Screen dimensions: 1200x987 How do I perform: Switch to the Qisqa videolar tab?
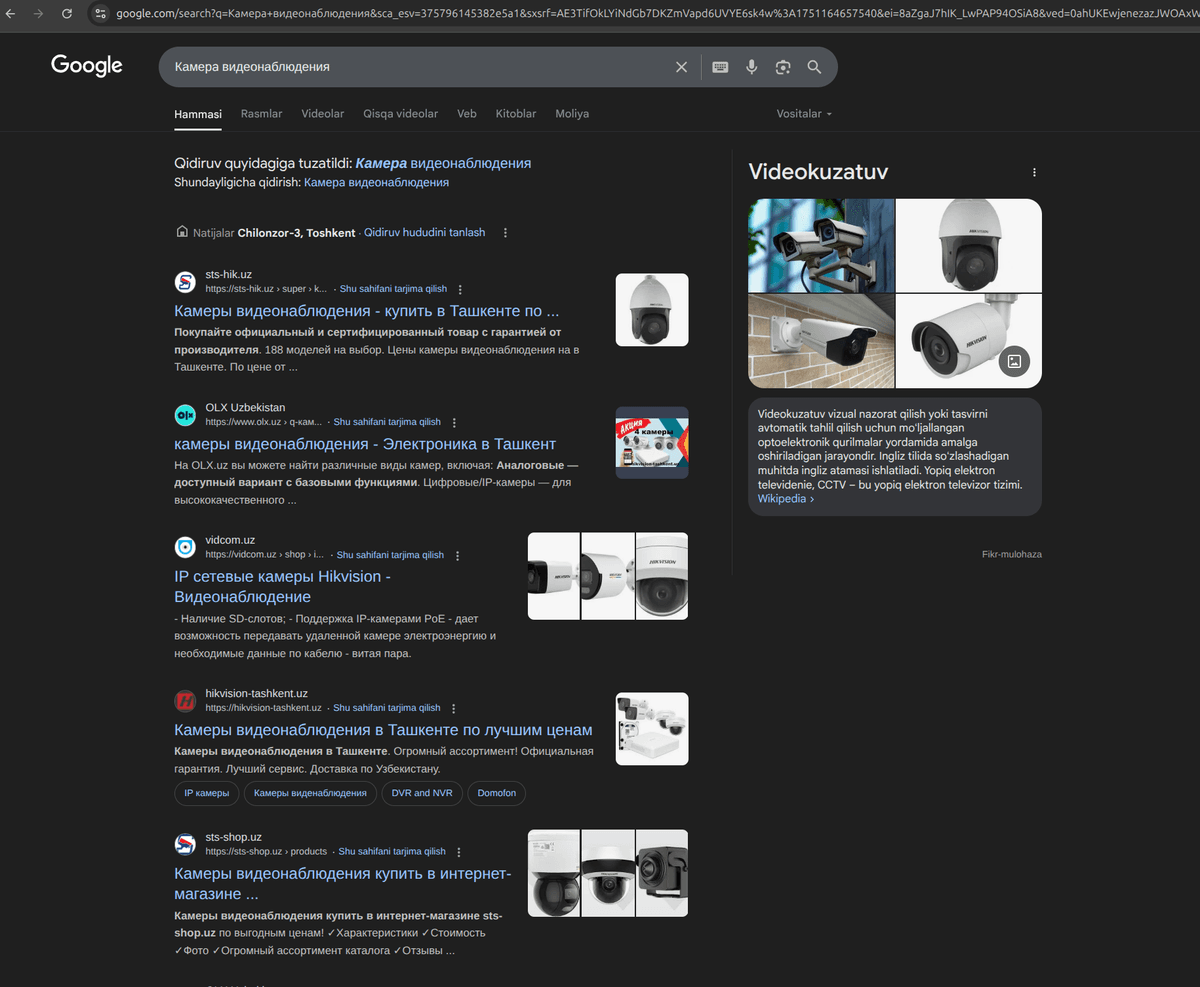[400, 114]
